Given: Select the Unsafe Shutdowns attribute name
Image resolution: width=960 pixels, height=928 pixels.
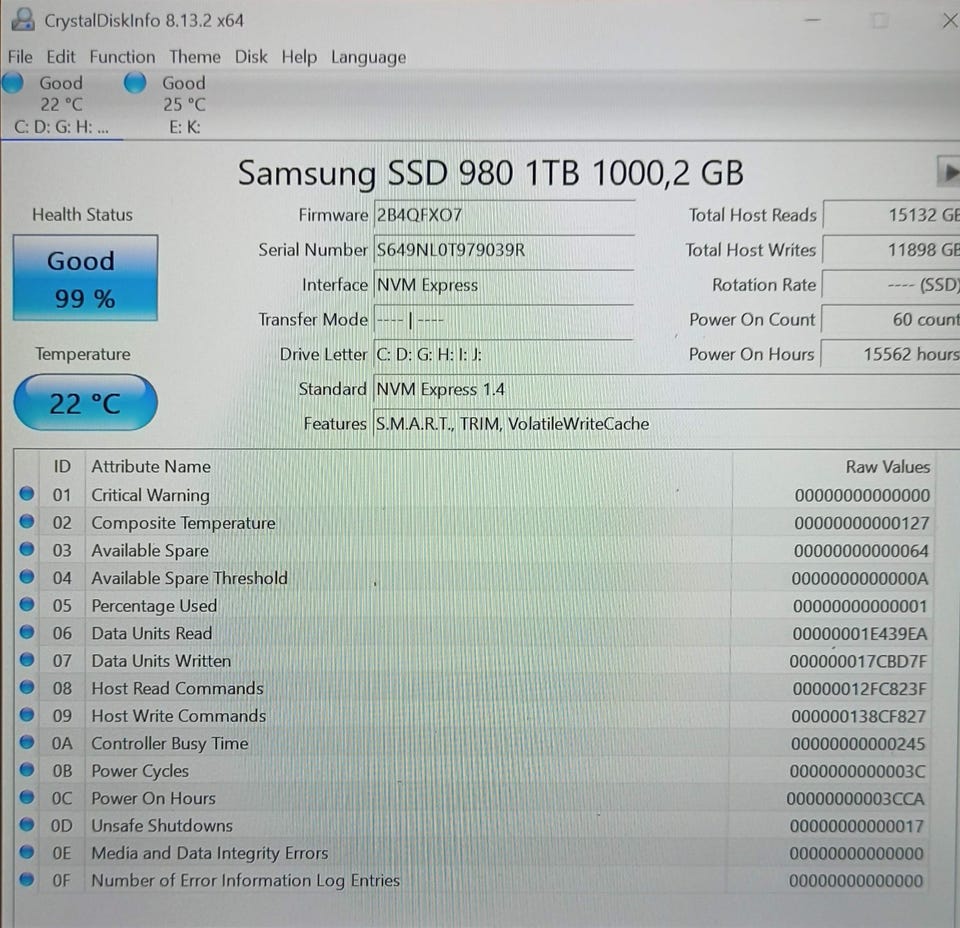Looking at the screenshot, I should pos(162,826).
